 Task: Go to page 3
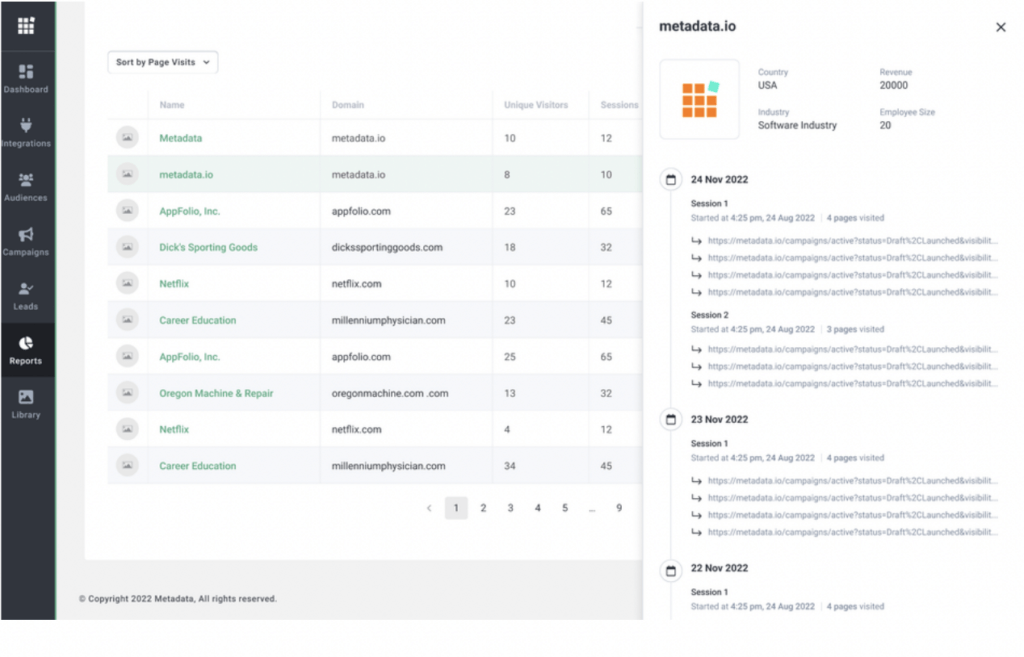pos(511,507)
